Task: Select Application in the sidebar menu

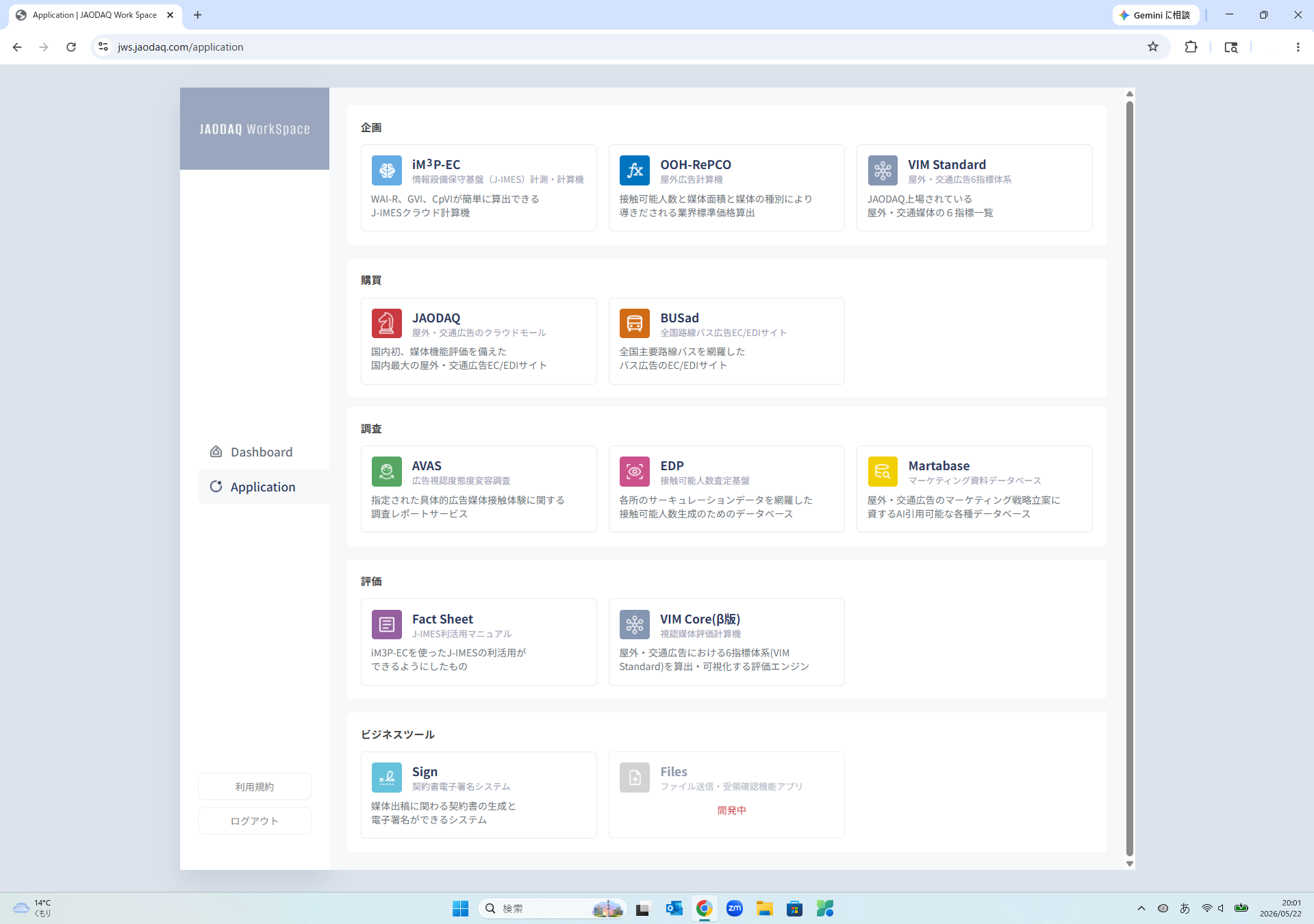Action: point(264,487)
